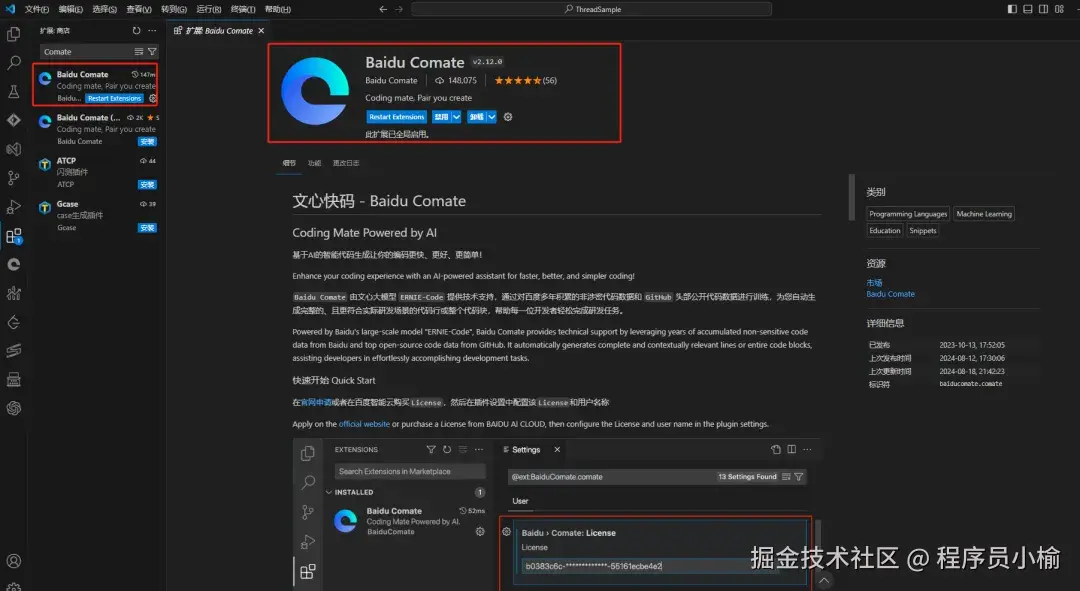This screenshot has width=1080, height=591.
Task: Open the 终端(T) menu
Action: 242,9
